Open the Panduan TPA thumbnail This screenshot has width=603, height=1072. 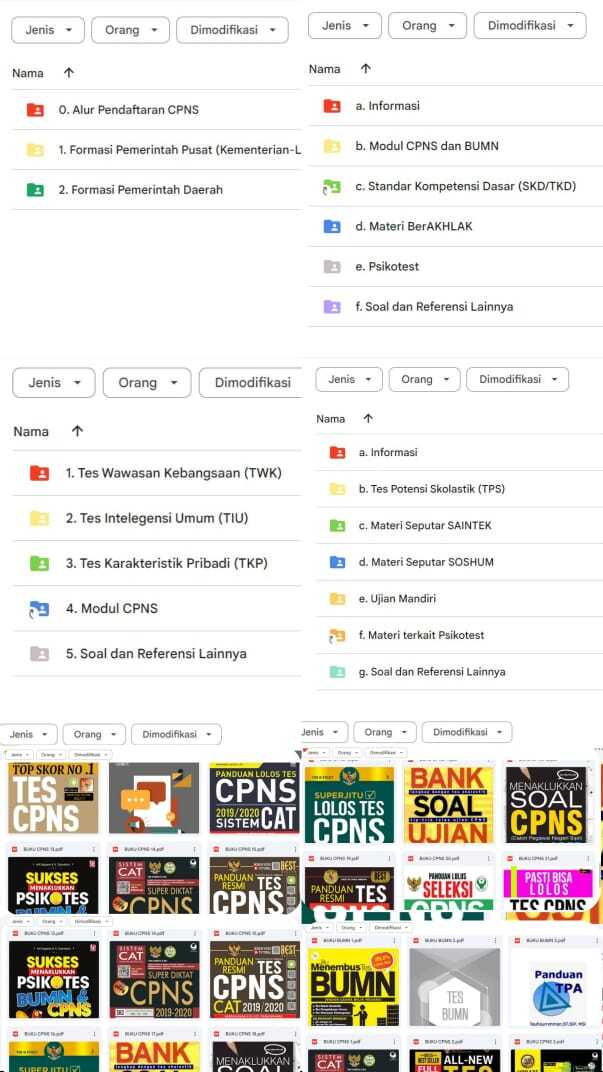pos(557,987)
